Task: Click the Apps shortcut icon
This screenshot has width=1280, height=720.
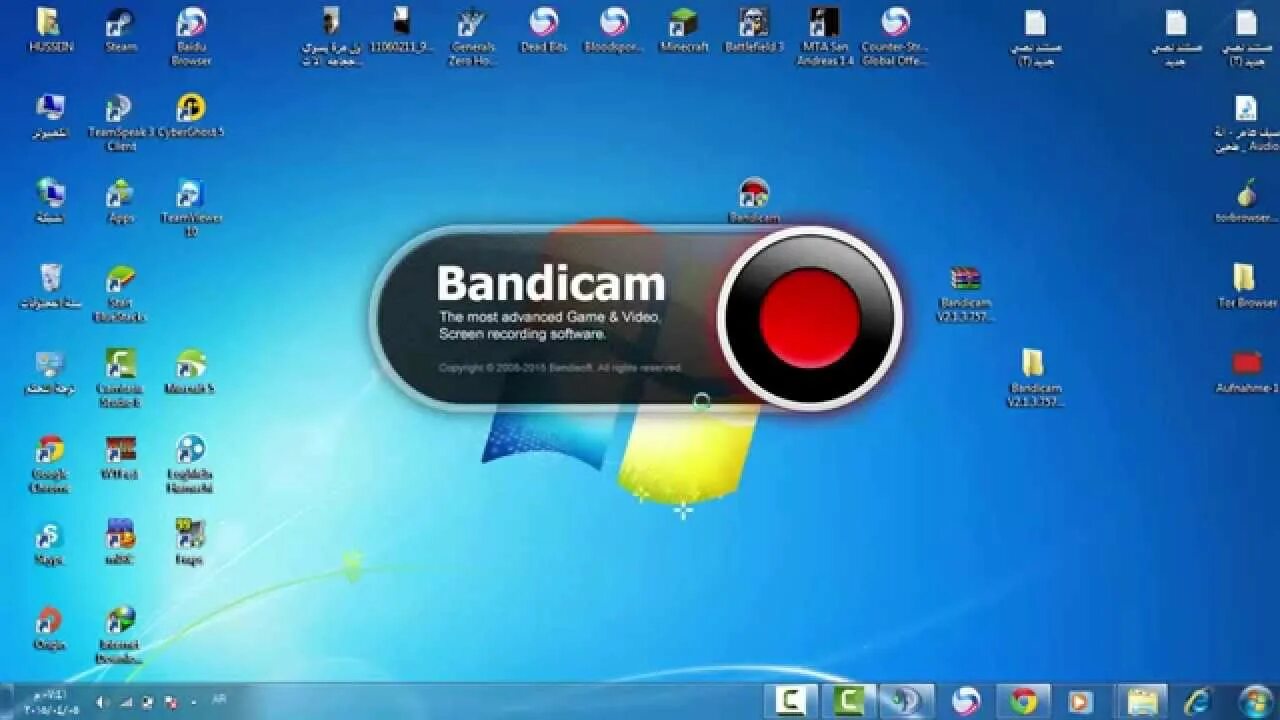Action: [x=121, y=200]
